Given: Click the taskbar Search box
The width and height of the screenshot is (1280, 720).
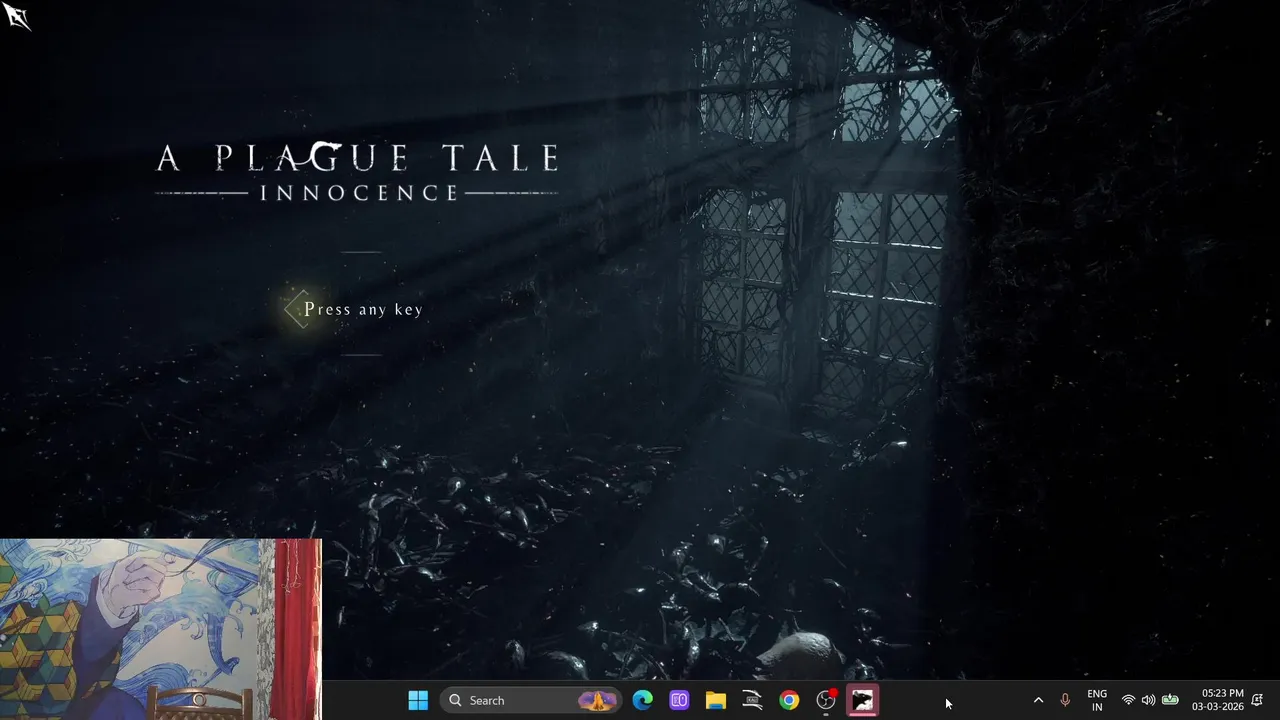Looking at the screenshot, I should tap(530, 700).
